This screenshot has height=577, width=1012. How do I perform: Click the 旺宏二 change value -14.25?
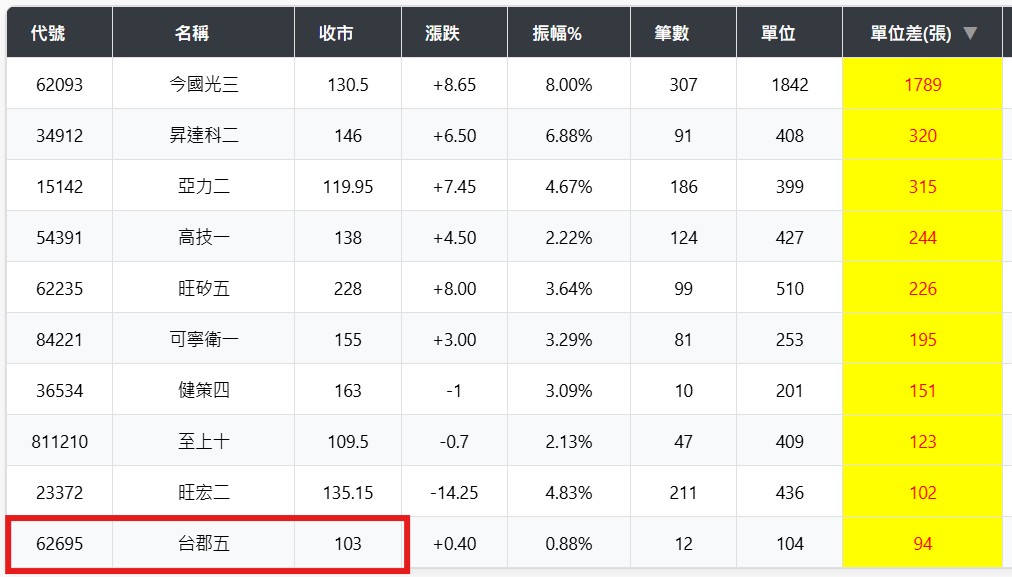(454, 493)
